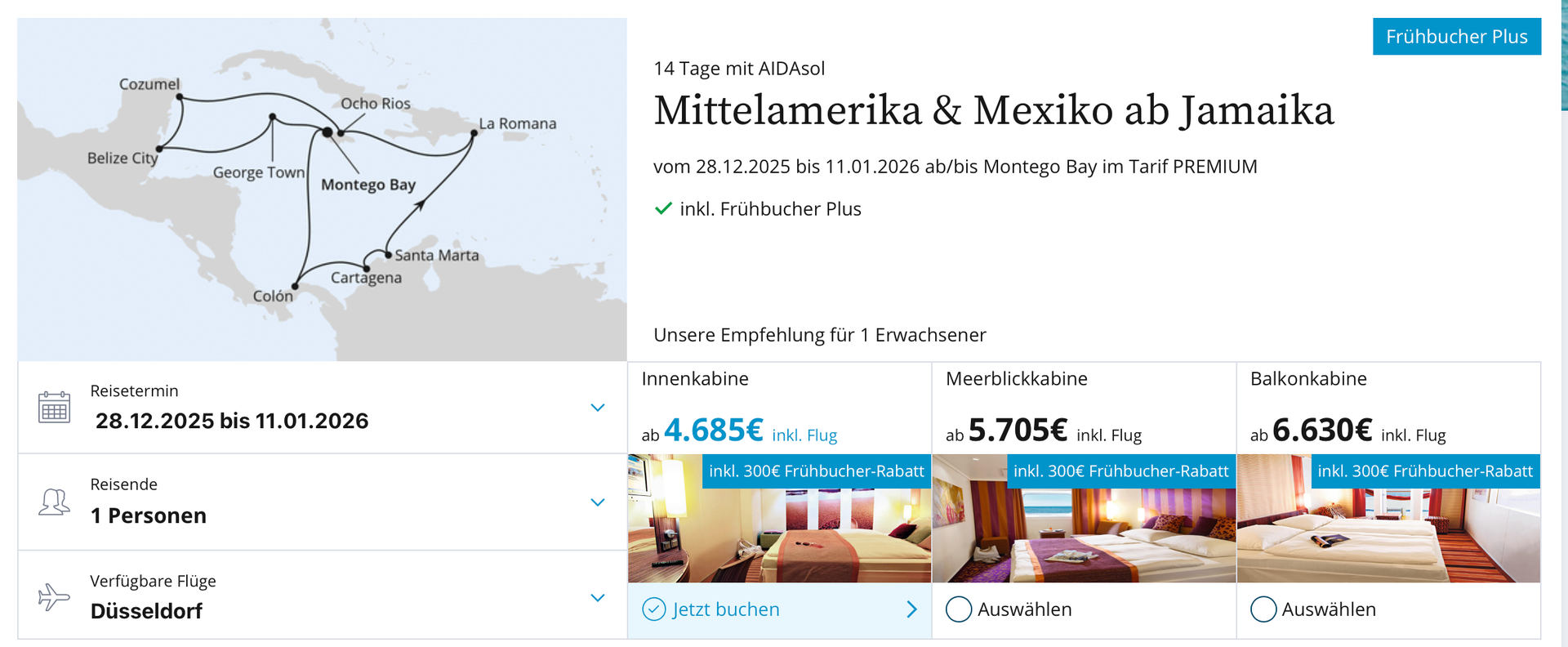The image size is (1568, 647).
Task: Click the Cozumel port dot on map
Action: click(180, 97)
